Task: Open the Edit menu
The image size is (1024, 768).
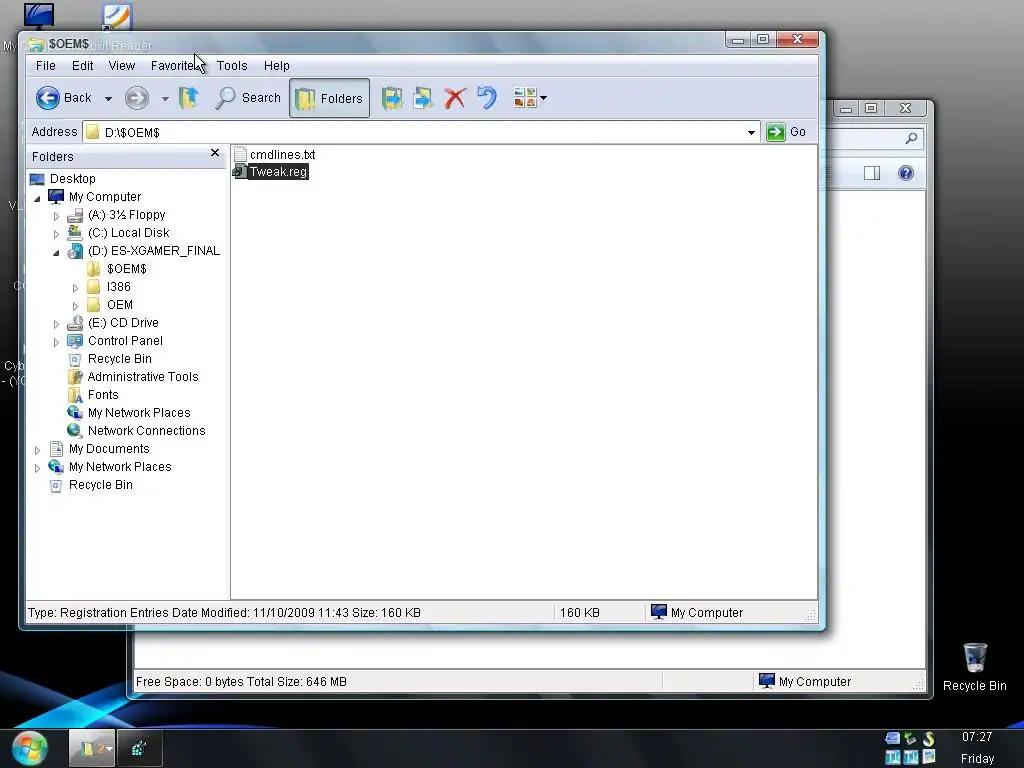Action: pyautogui.click(x=82, y=66)
